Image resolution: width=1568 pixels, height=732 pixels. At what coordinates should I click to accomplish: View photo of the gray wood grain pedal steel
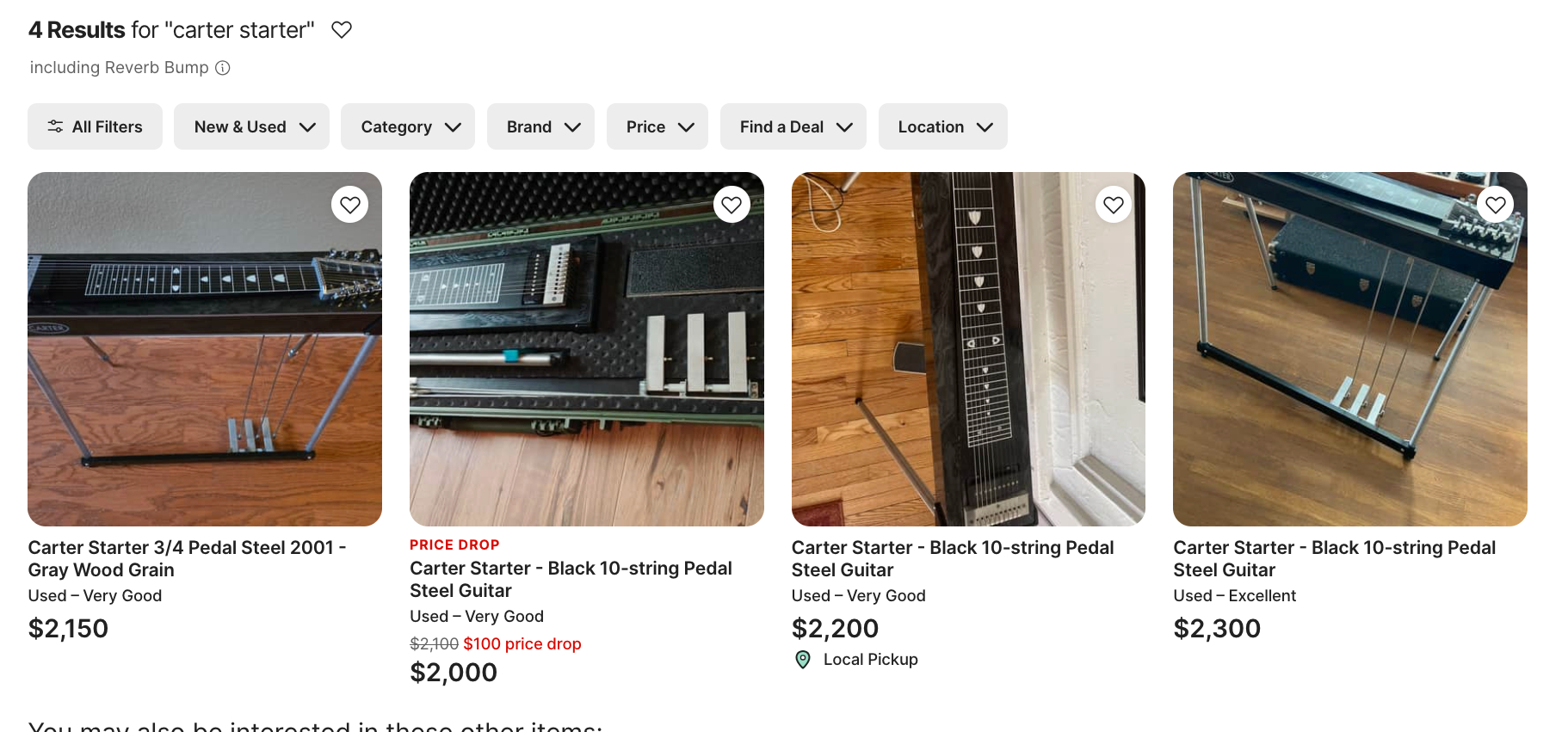click(205, 361)
